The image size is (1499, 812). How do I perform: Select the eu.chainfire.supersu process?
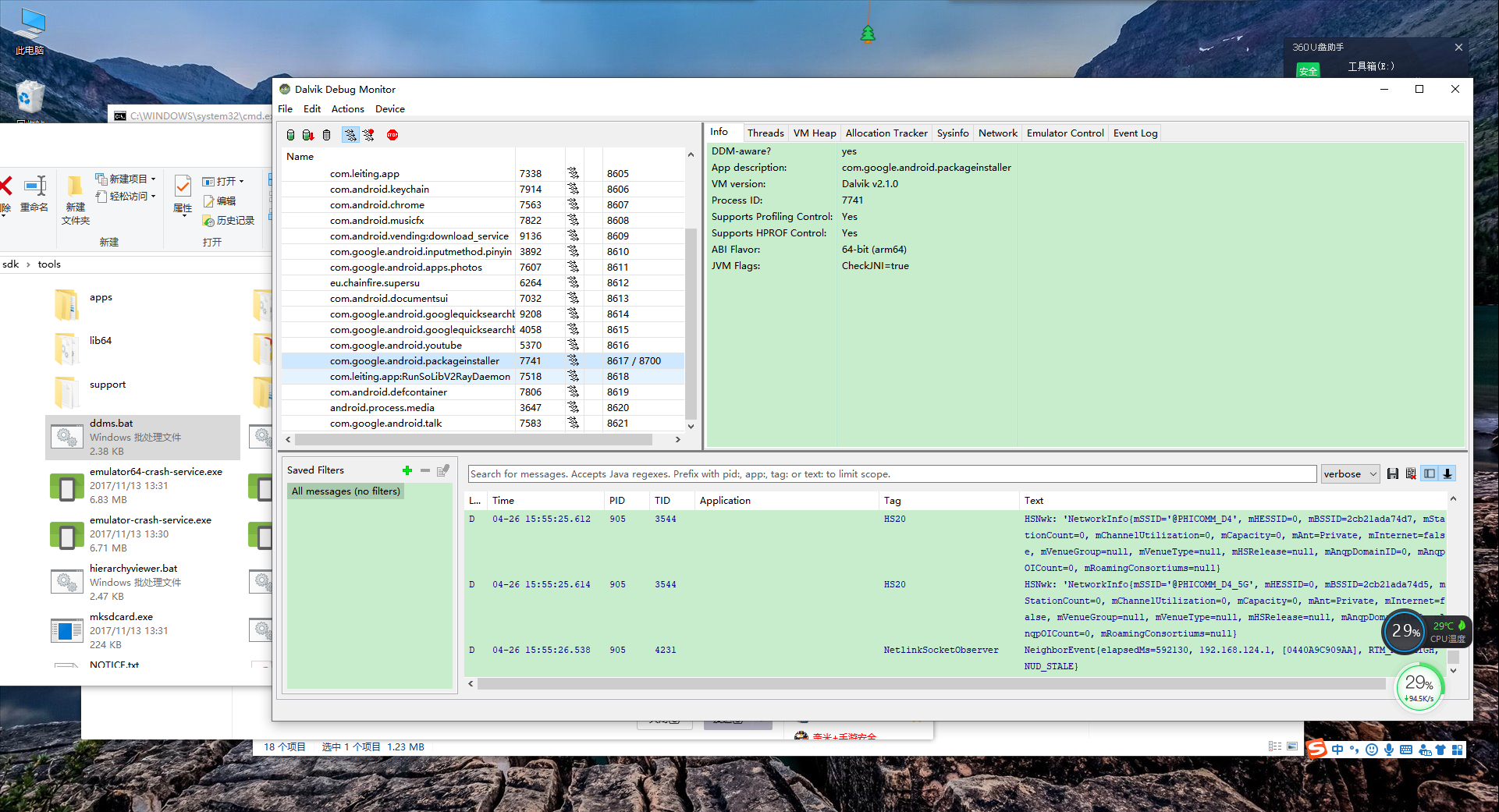tap(483, 283)
